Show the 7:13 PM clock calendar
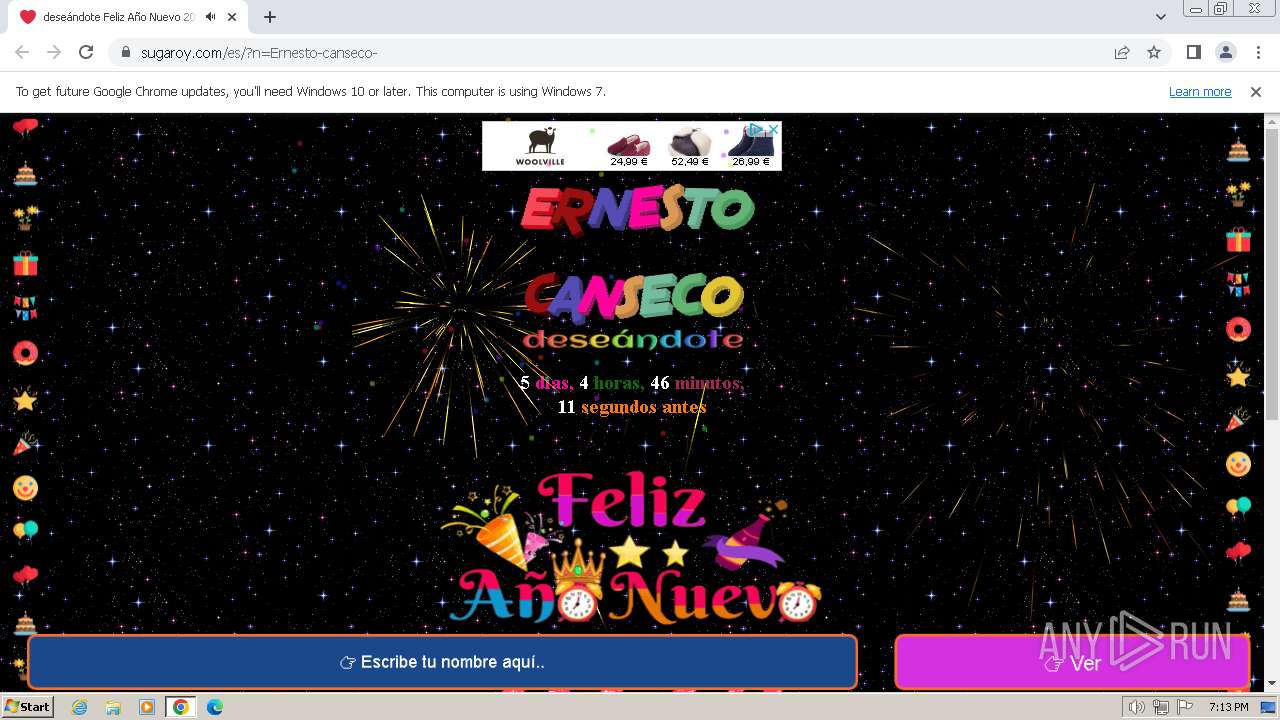Screen dimensions: 1280x720 [x=1229, y=707]
